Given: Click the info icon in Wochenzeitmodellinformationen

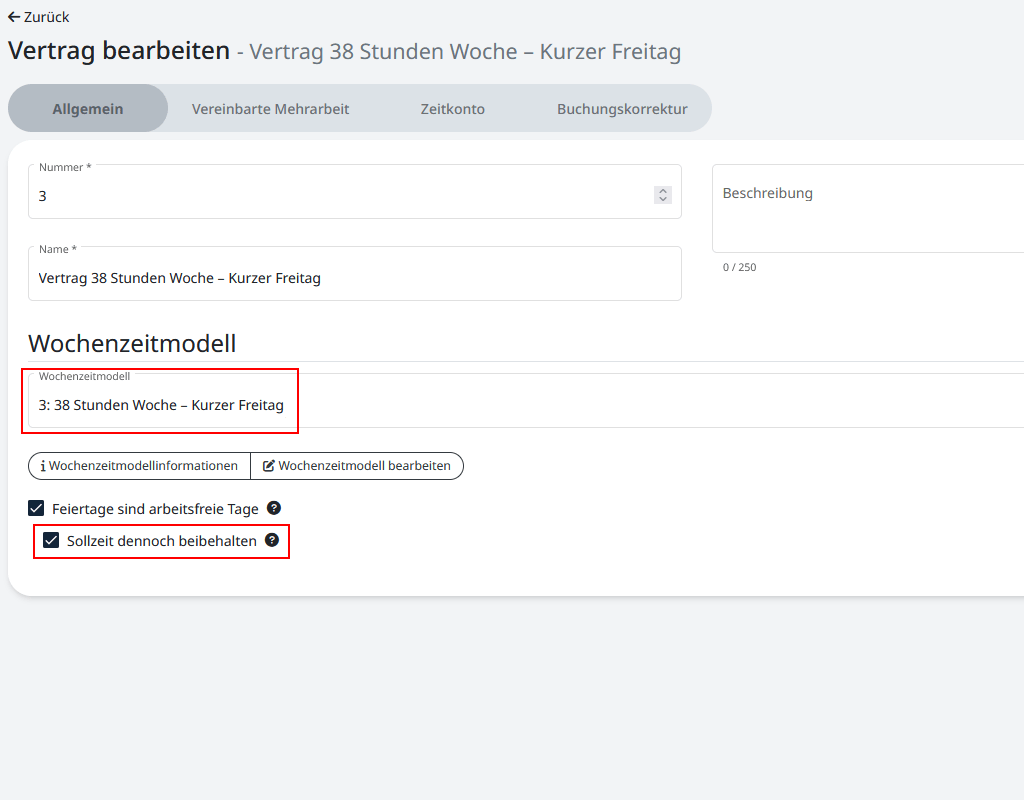Looking at the screenshot, I should tap(43, 466).
